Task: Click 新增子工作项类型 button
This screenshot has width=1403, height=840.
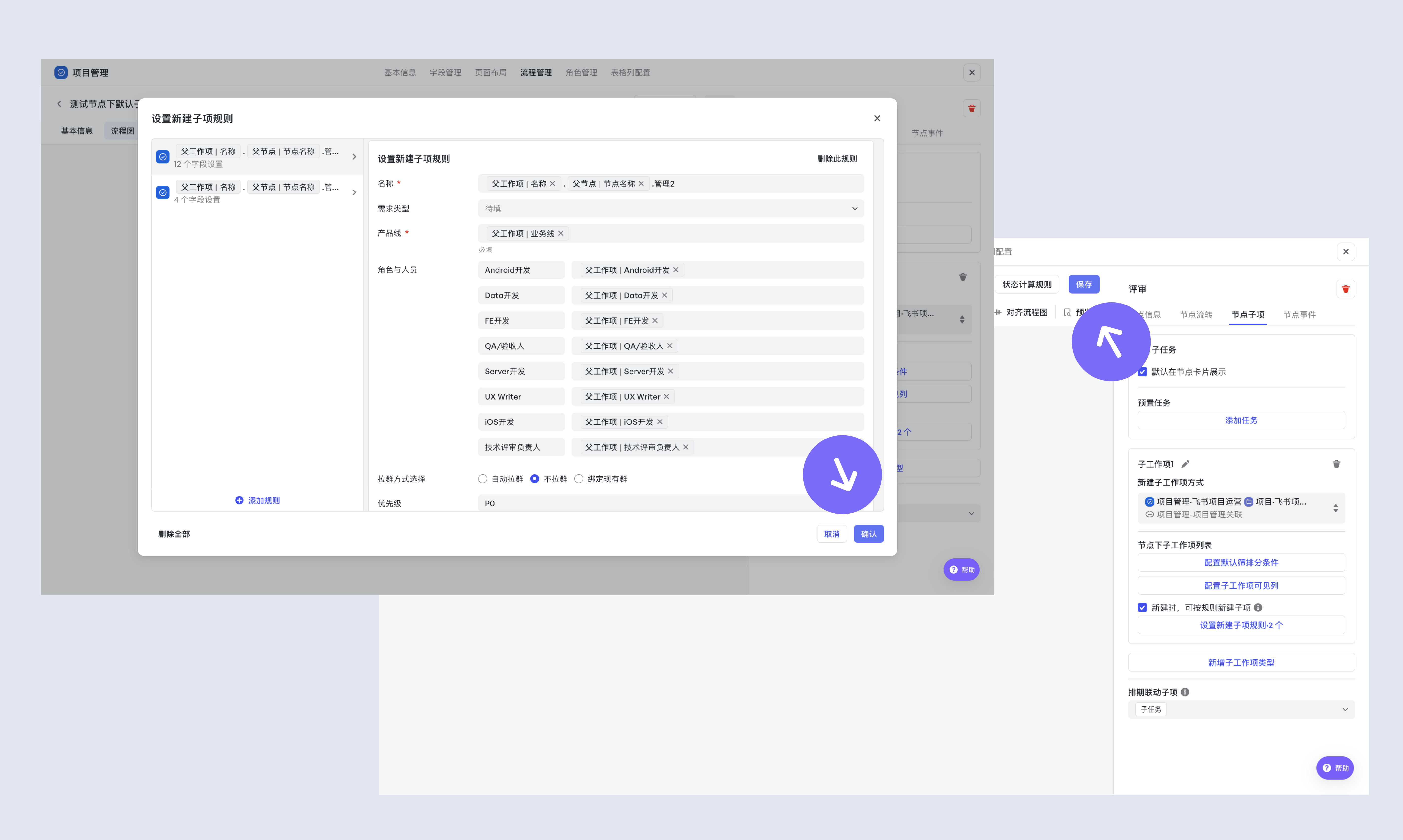Action: click(1241, 662)
